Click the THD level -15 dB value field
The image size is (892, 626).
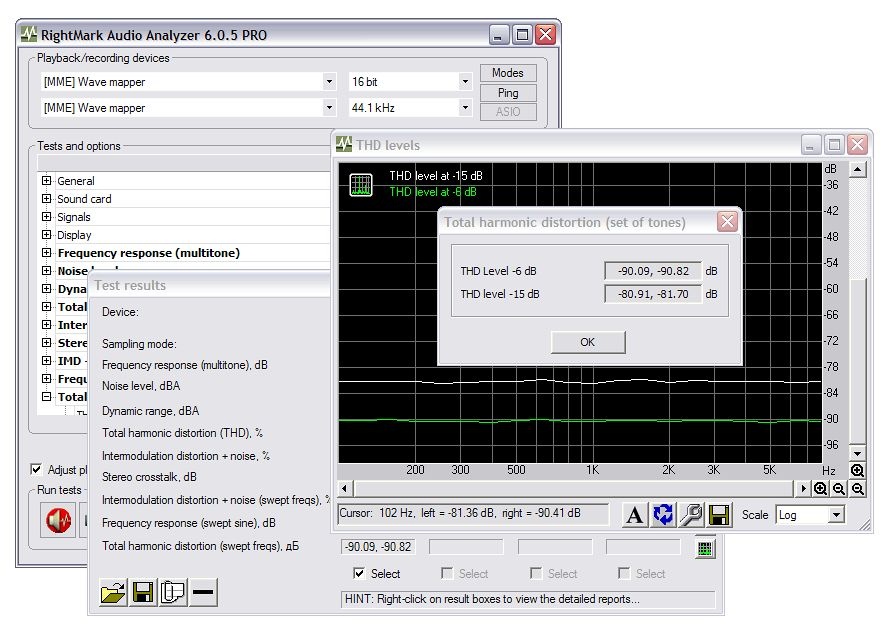653,294
